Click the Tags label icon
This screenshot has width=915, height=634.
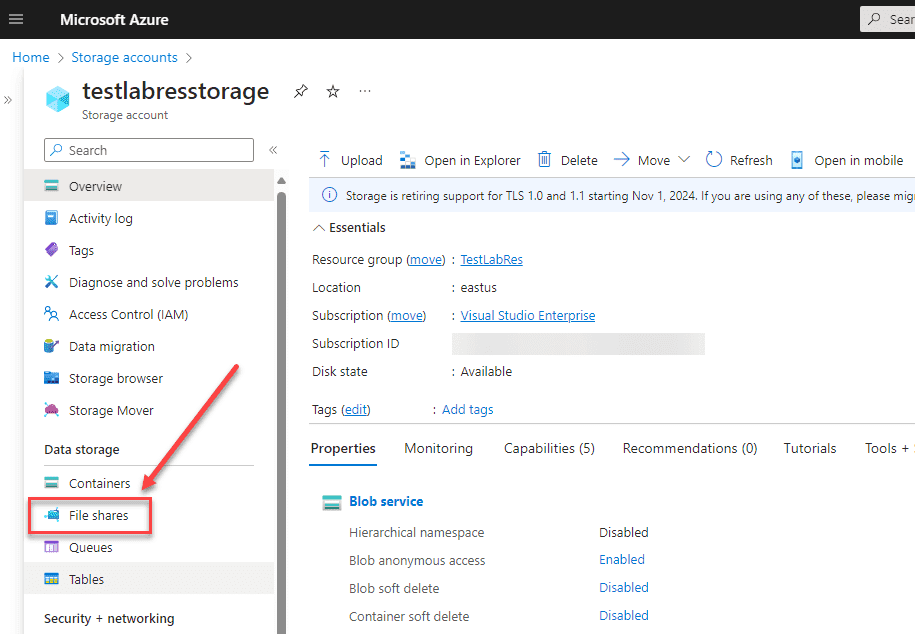coord(51,250)
